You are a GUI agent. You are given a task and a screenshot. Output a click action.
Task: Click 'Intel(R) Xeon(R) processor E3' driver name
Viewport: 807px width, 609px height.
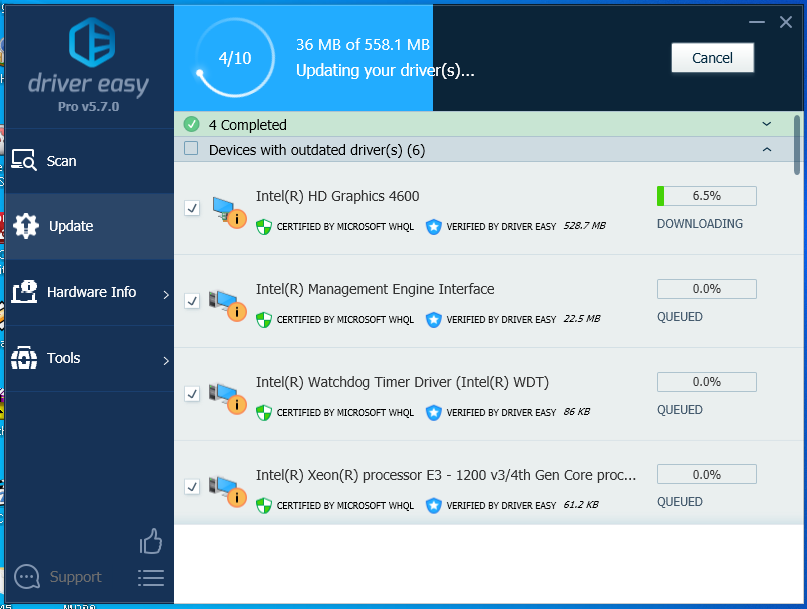(x=446, y=475)
